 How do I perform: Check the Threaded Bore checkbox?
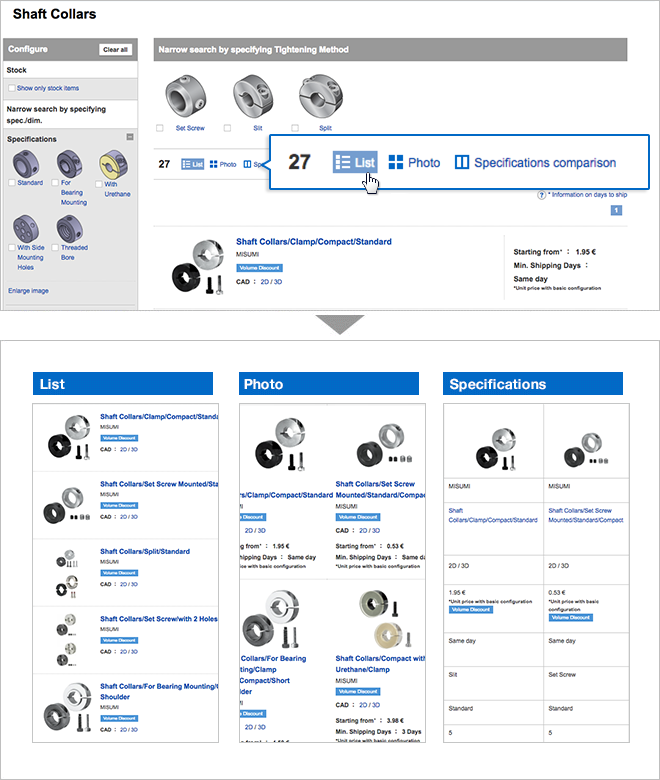click(55, 247)
